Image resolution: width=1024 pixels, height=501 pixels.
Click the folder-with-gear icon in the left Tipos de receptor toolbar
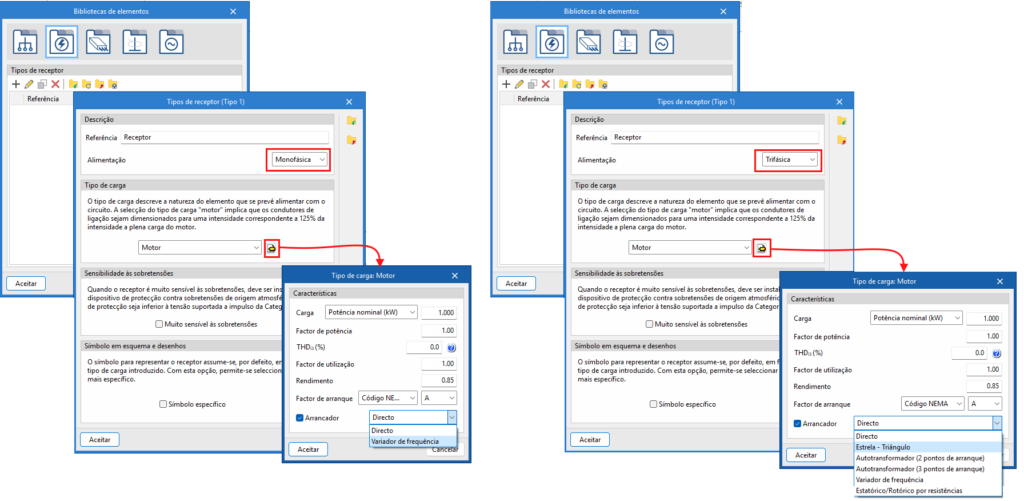pos(113,84)
